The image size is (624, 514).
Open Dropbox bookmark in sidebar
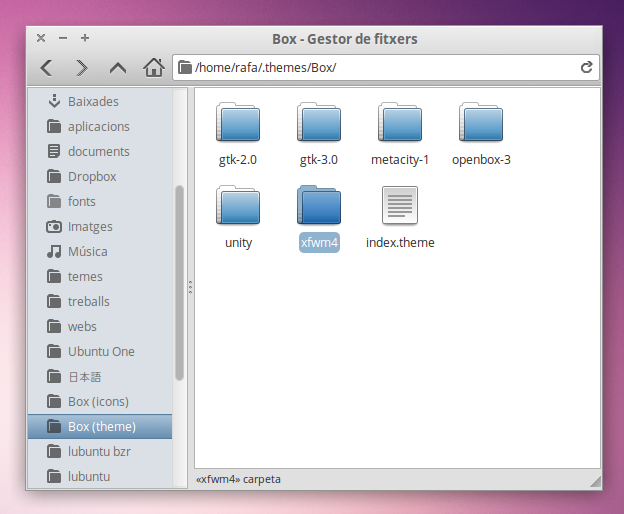click(x=92, y=177)
